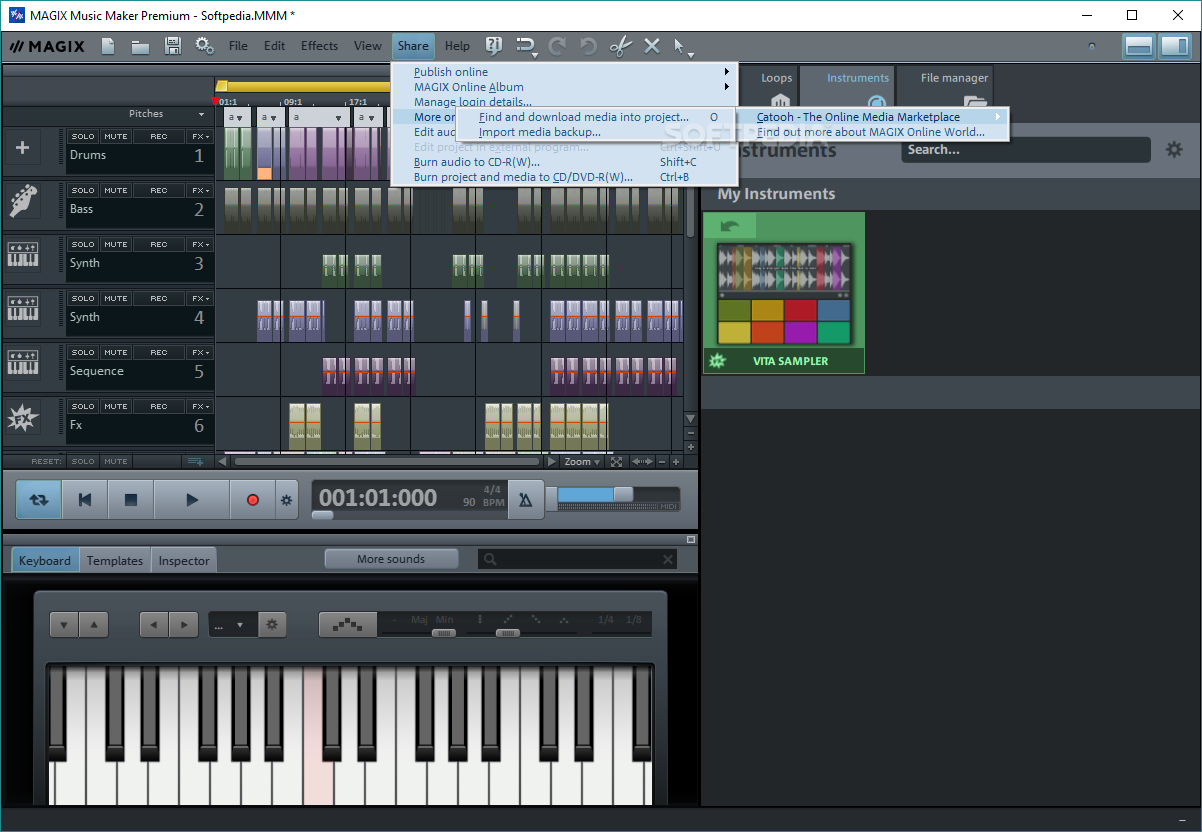Open playback settings gear next to record
This screenshot has width=1202, height=832.
tap(287, 500)
